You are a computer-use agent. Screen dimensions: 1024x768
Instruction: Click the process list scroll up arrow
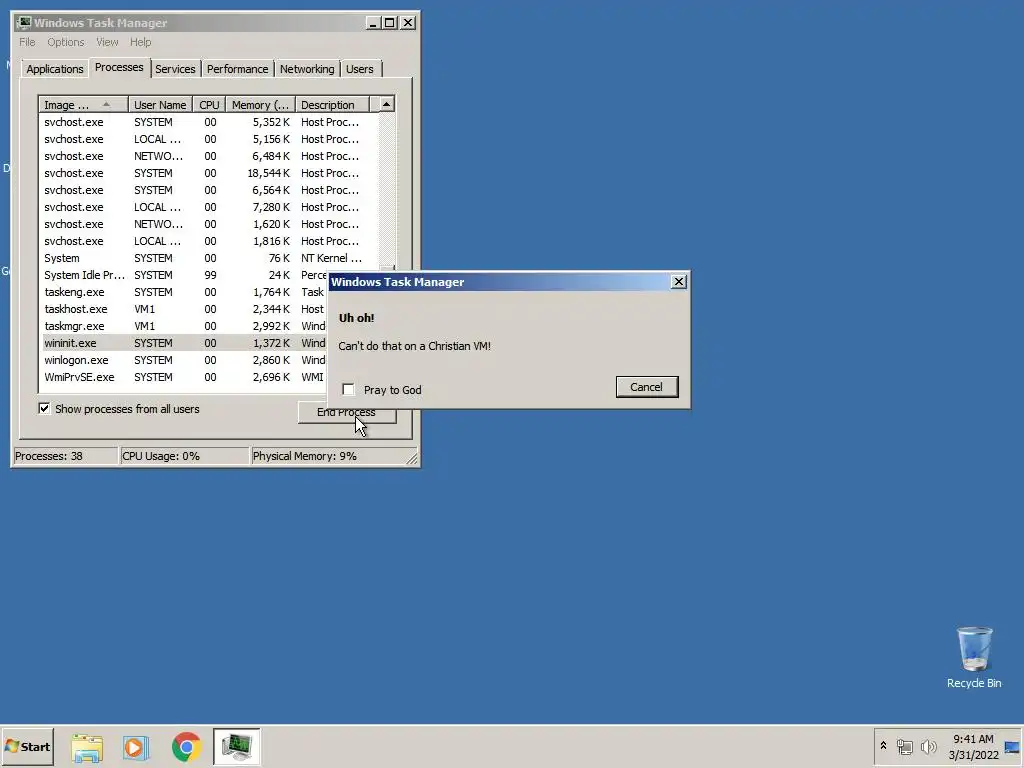(387, 104)
